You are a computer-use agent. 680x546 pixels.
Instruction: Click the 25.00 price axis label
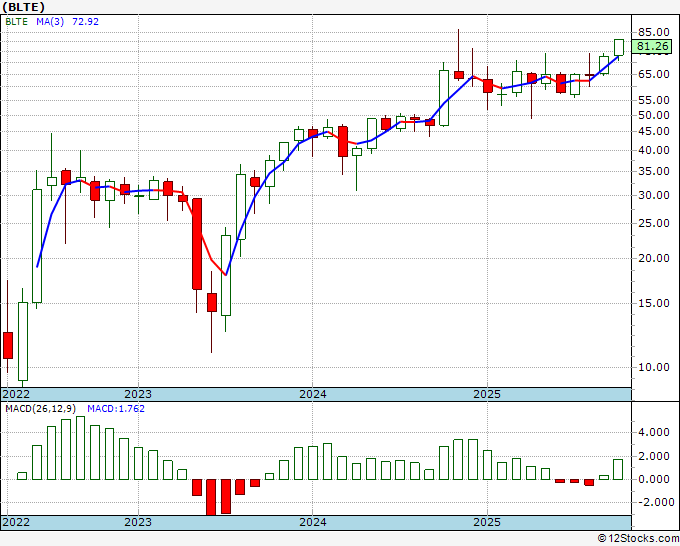[654, 223]
